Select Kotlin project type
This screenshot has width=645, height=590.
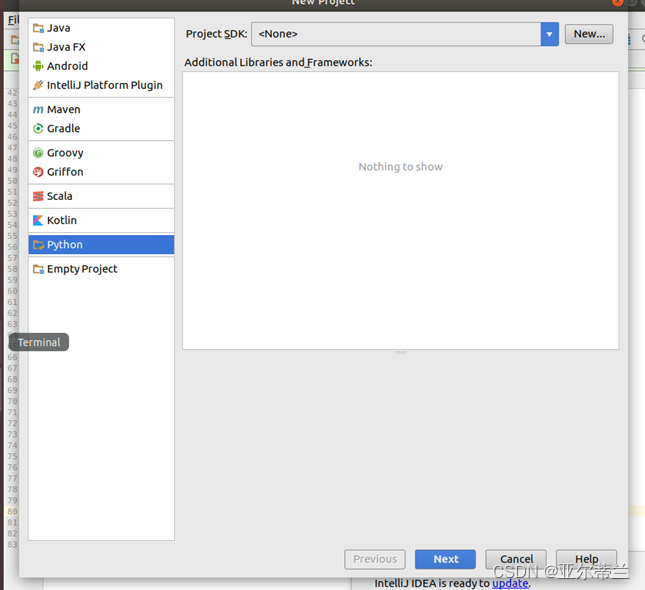coord(101,221)
